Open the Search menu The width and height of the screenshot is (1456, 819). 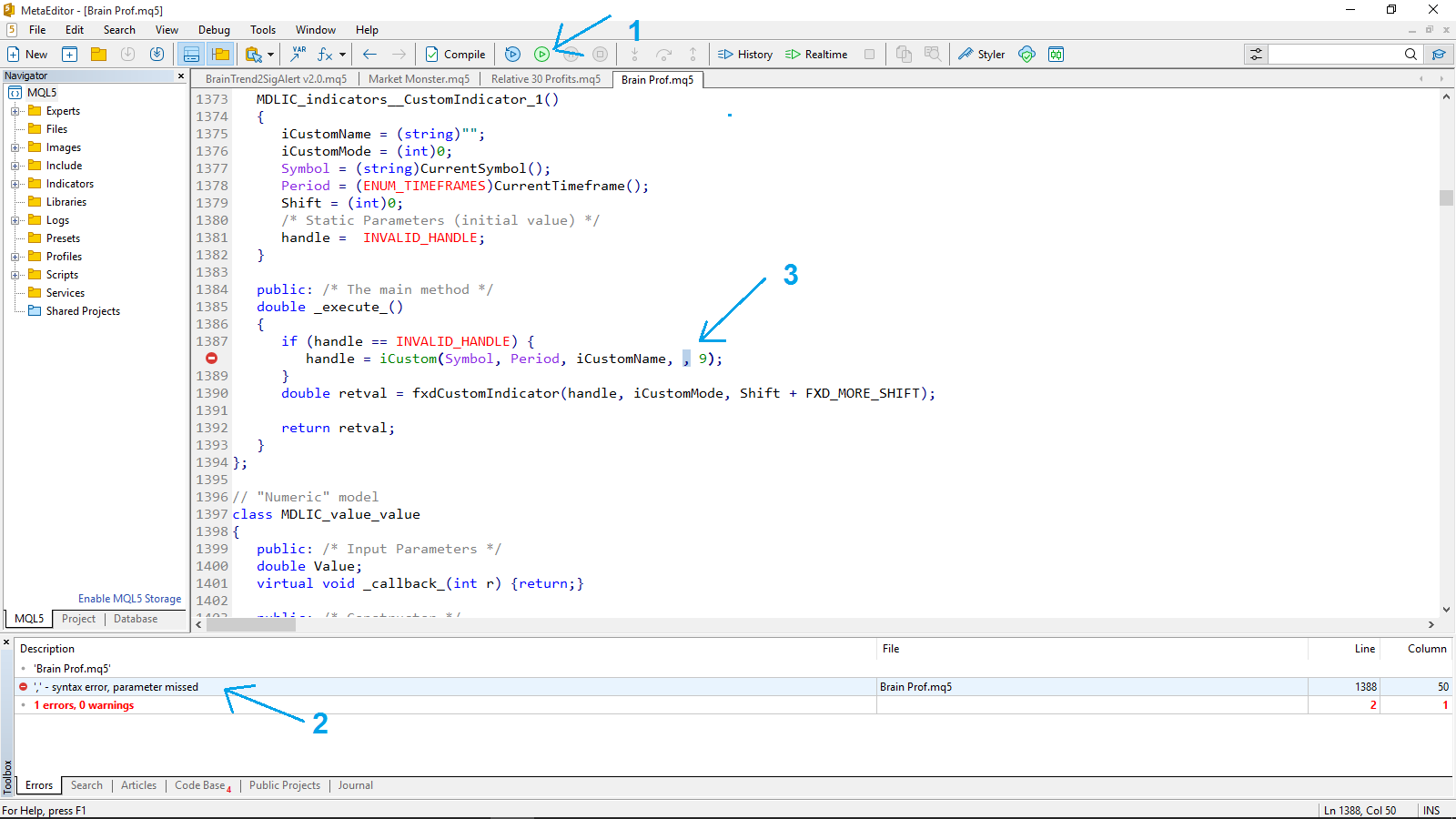coord(119,30)
